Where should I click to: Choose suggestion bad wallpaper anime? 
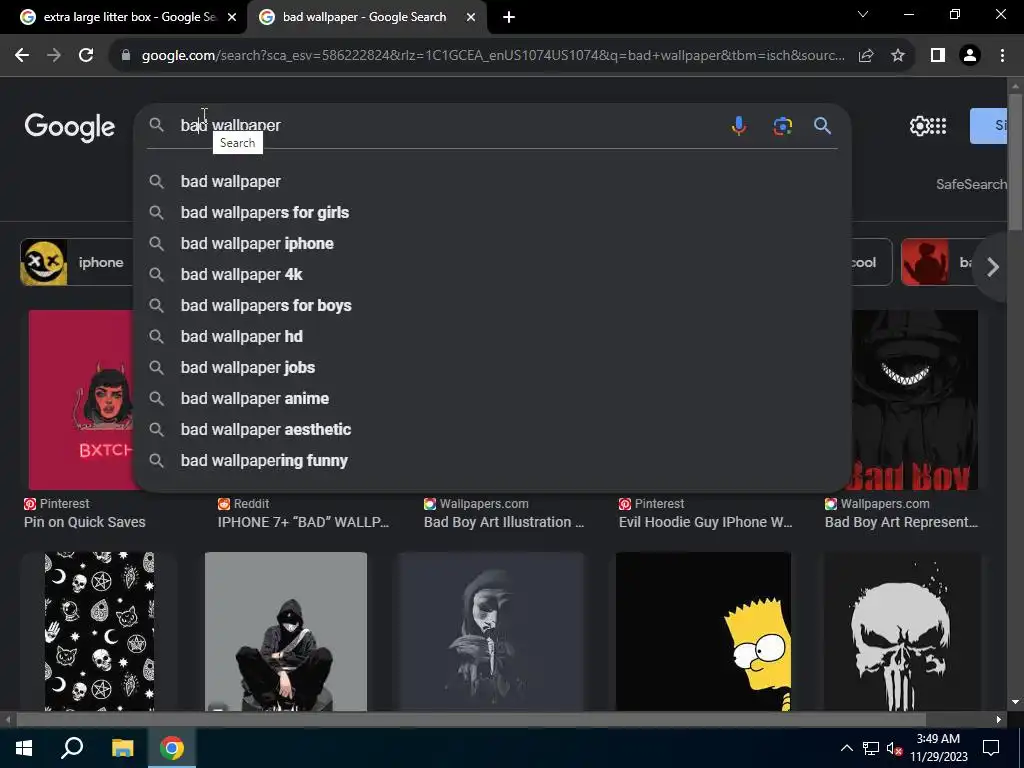[492, 398]
